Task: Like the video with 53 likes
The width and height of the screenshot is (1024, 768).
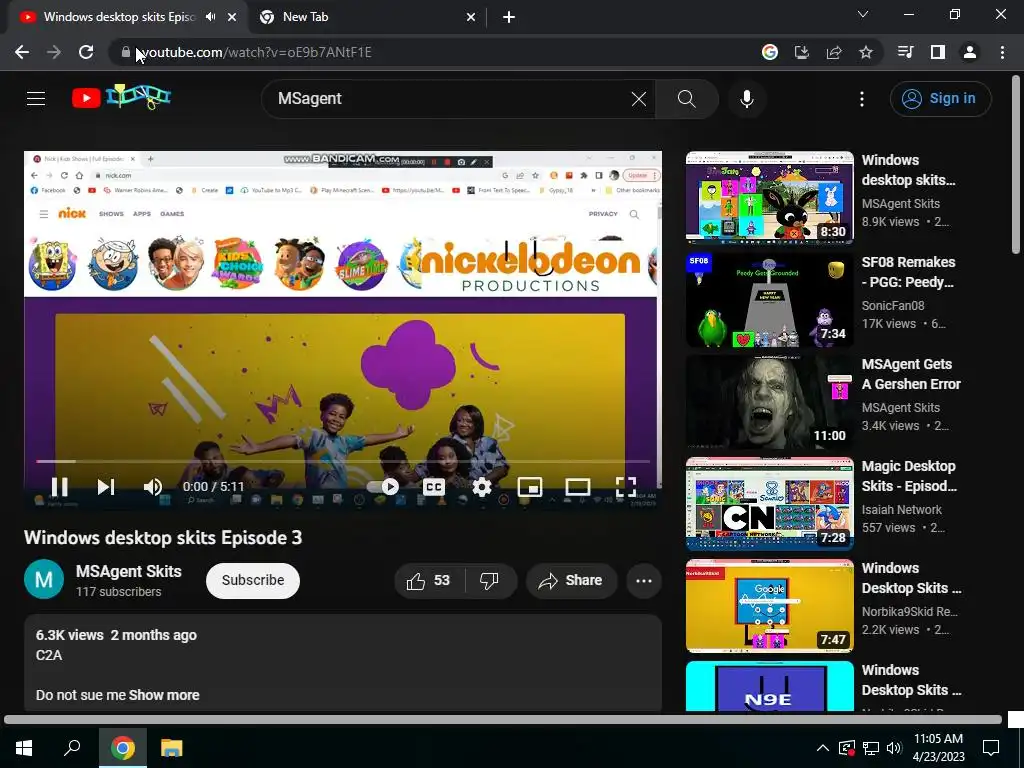Action: pos(429,581)
